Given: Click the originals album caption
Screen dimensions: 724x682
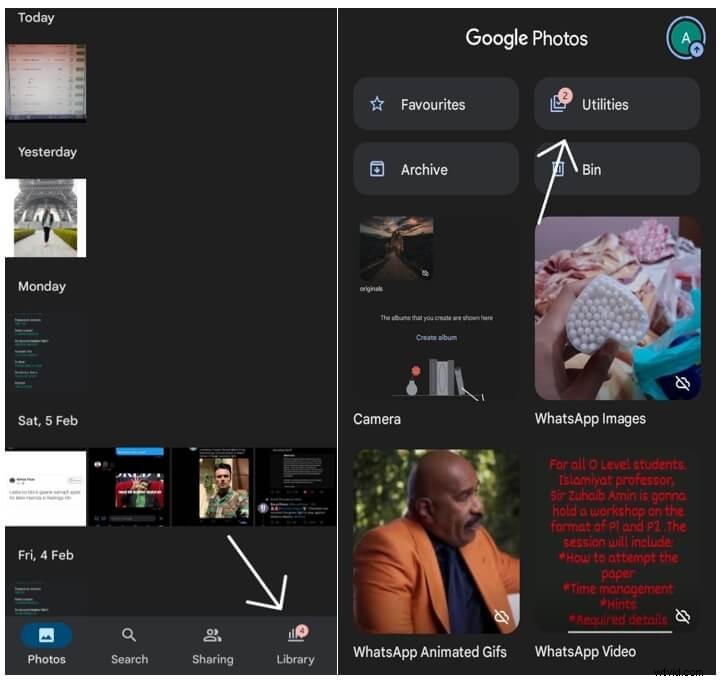Looking at the screenshot, I should point(371,289).
